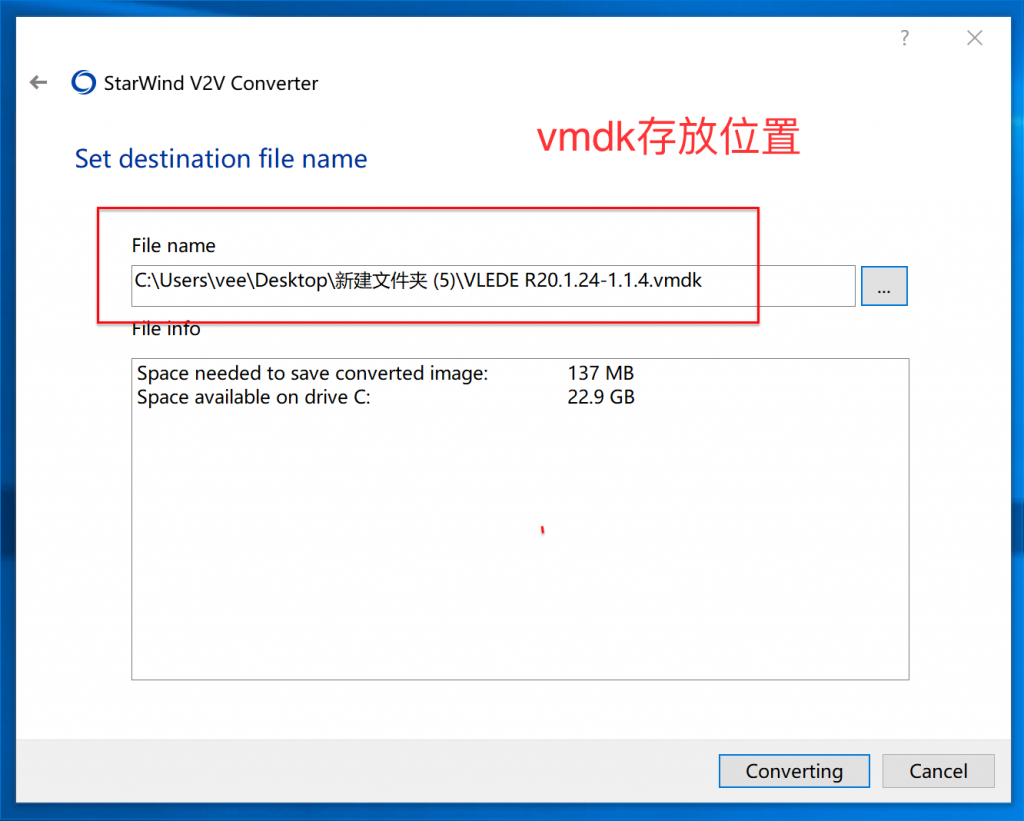Cancel the conversion wizard

[938, 771]
